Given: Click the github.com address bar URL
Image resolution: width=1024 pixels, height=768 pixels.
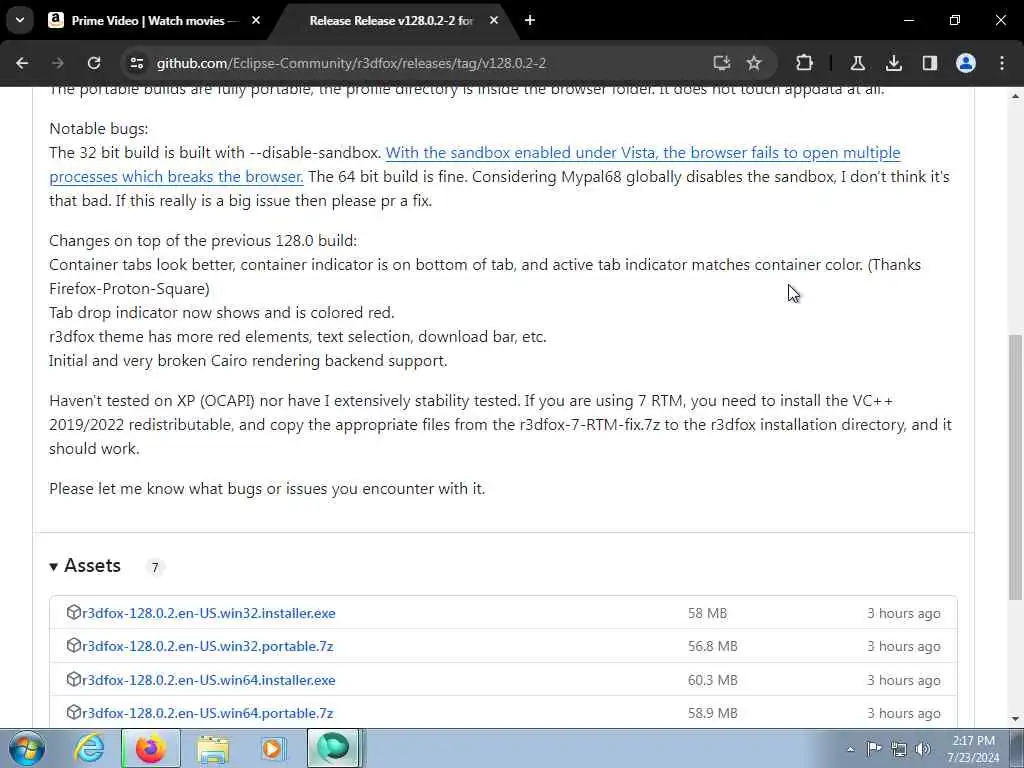Looking at the screenshot, I should pyautogui.click(x=351, y=63).
